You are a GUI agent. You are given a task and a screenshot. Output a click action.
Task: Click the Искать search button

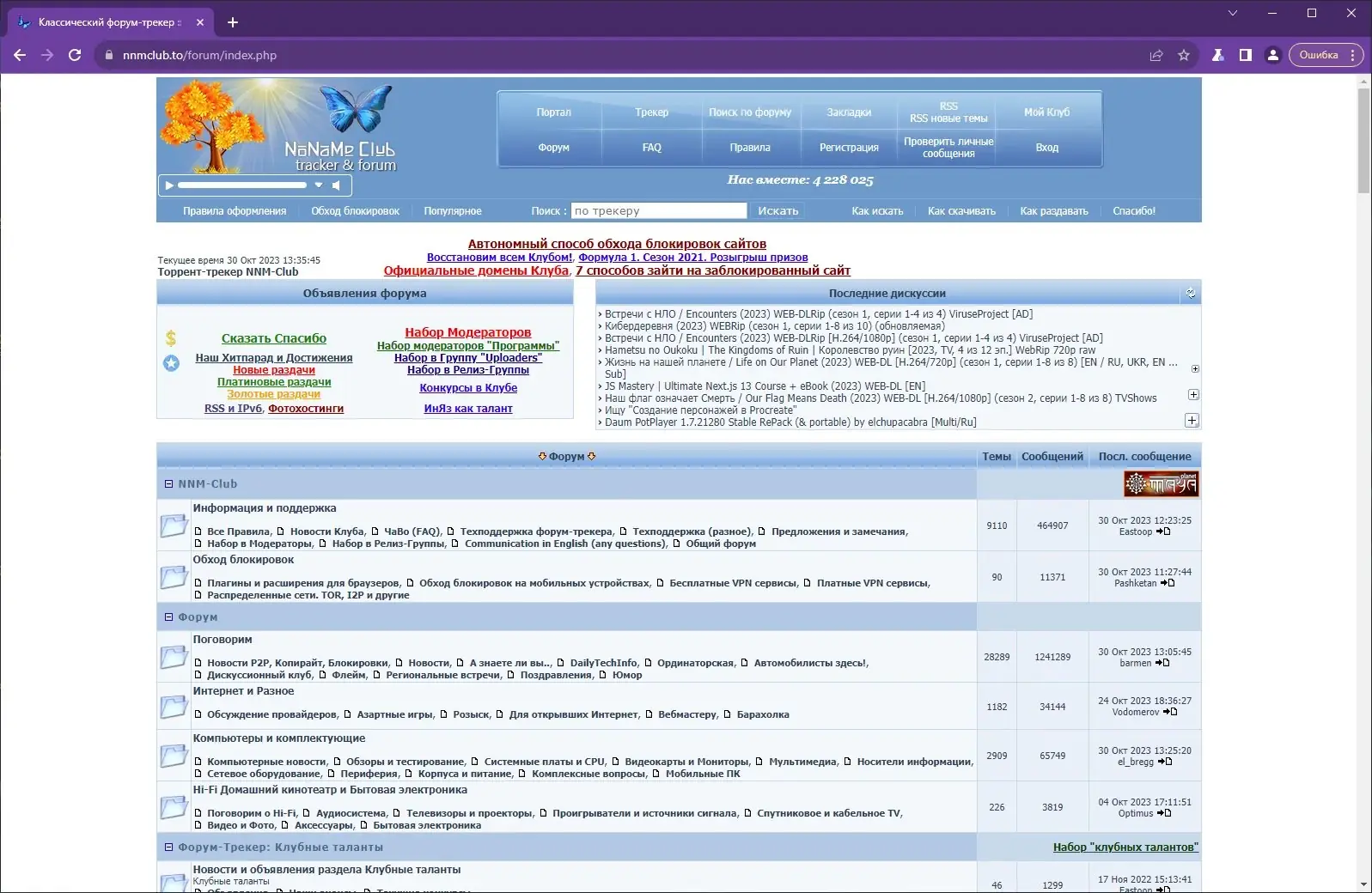click(778, 211)
